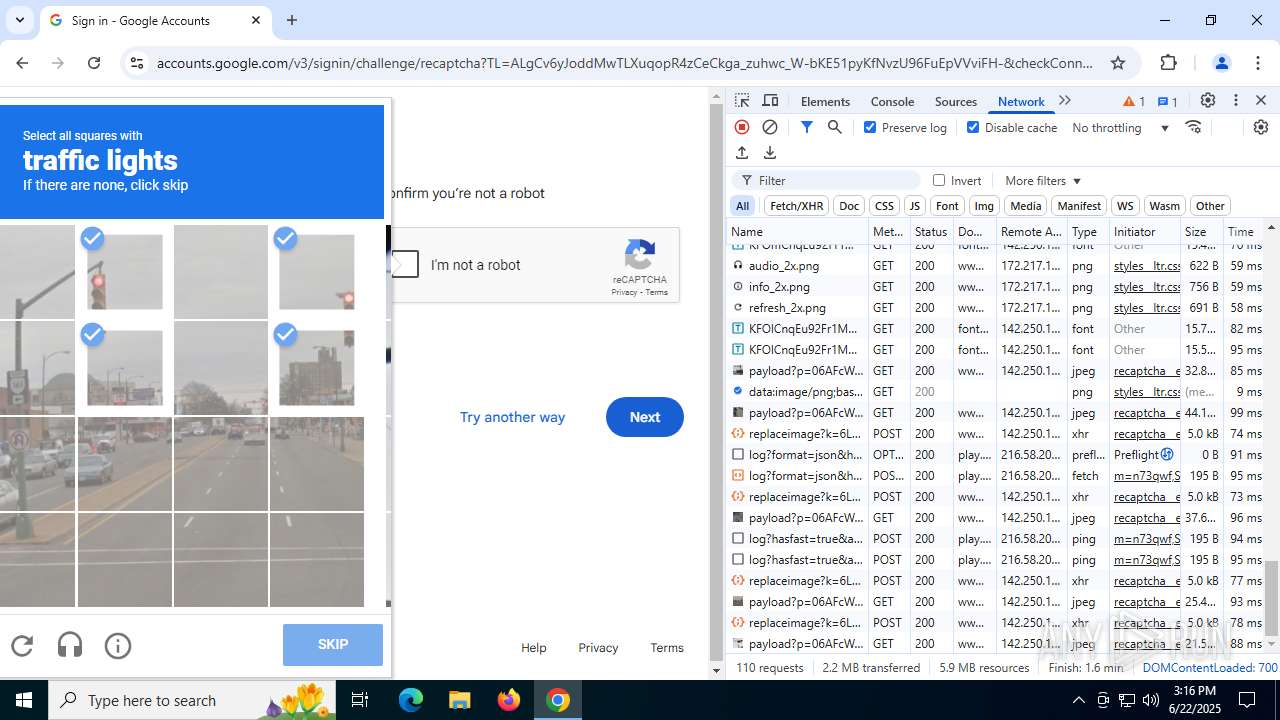Open DevTools main settings gear
The width and height of the screenshot is (1280, 720).
(1208, 101)
